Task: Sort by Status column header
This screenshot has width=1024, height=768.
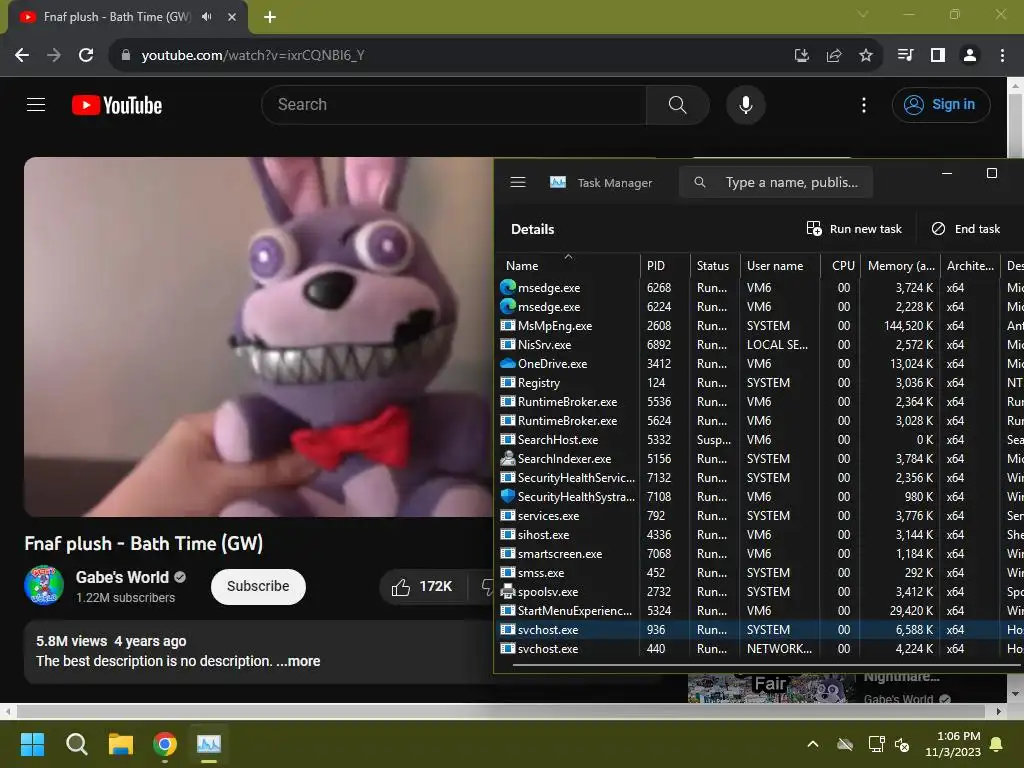Action: (x=714, y=265)
